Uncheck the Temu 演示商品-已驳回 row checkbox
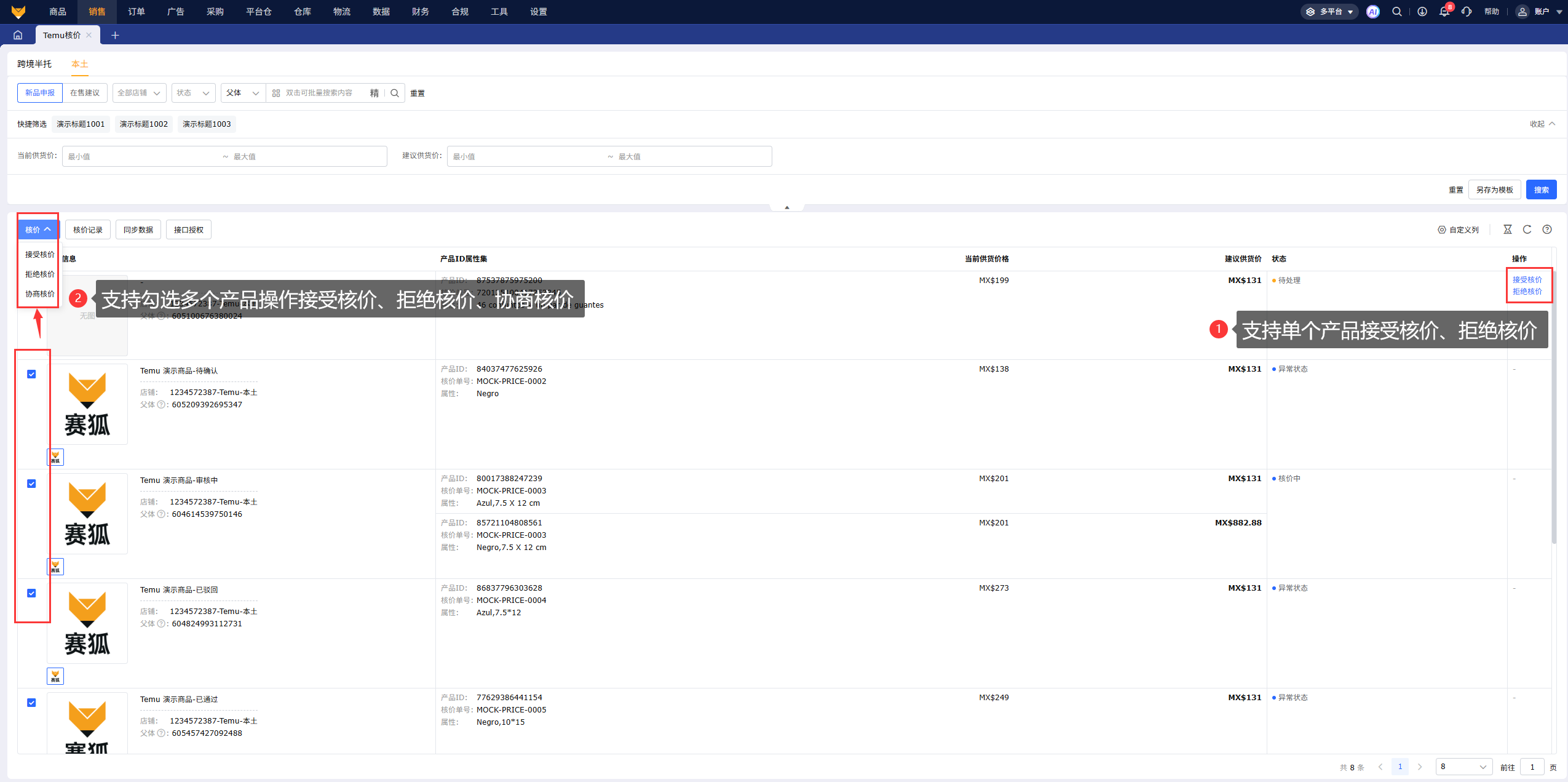 pyautogui.click(x=31, y=593)
